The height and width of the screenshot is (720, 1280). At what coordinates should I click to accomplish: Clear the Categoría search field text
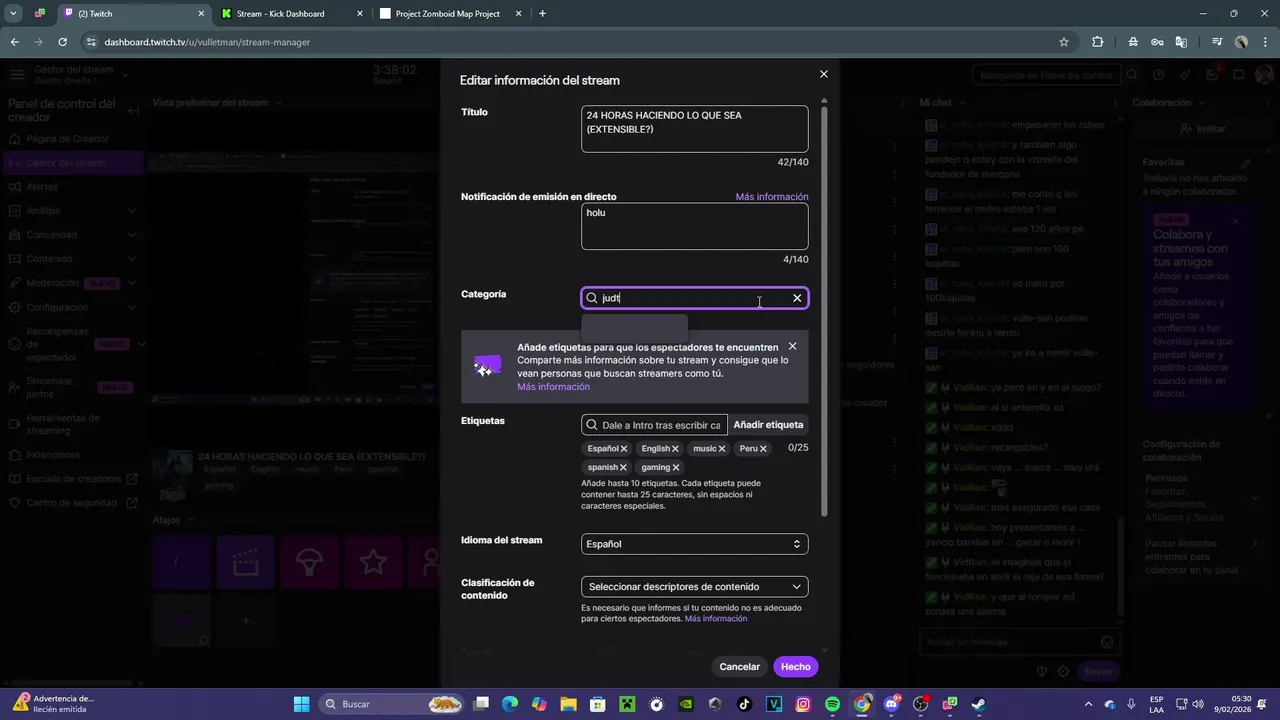click(797, 298)
